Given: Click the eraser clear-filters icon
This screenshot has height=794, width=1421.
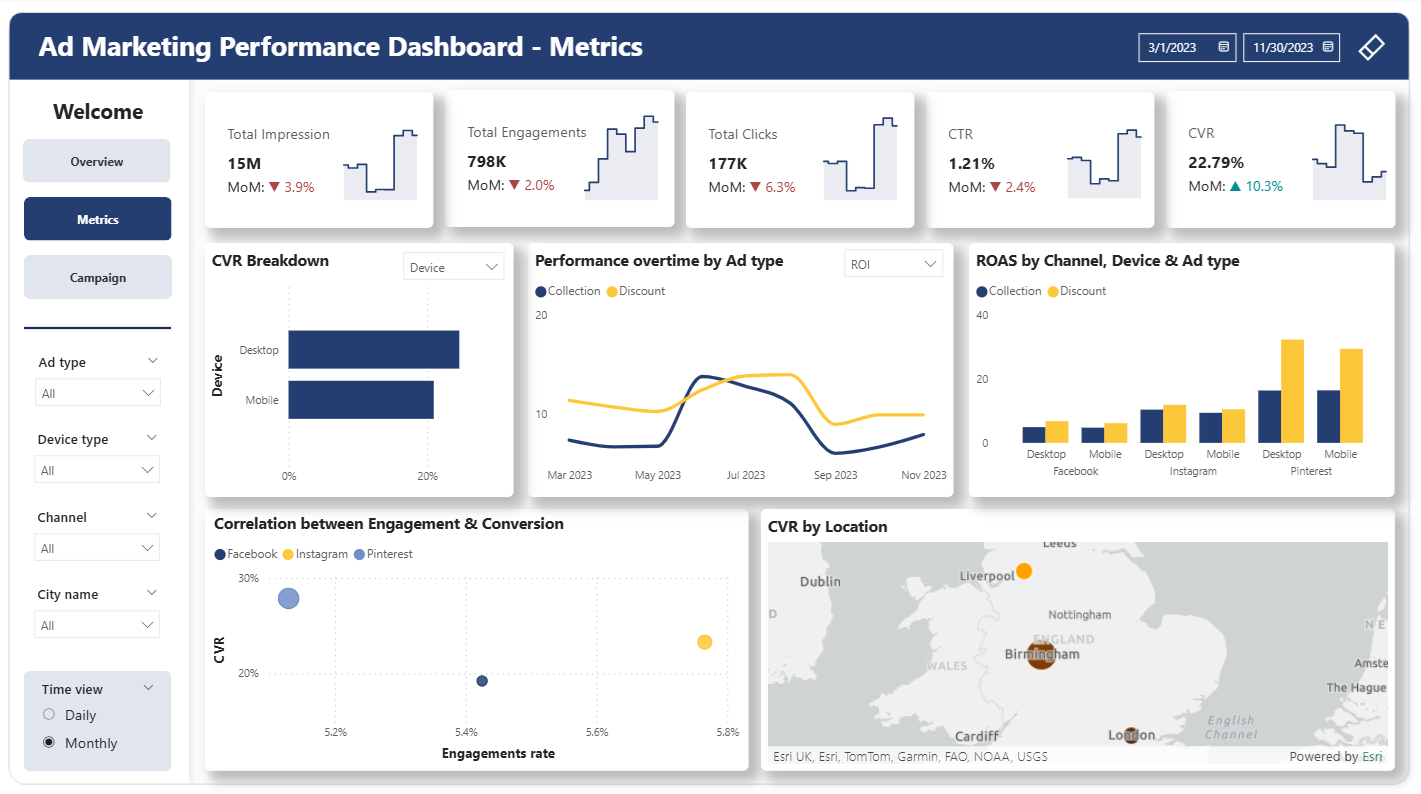Looking at the screenshot, I should [1371, 47].
